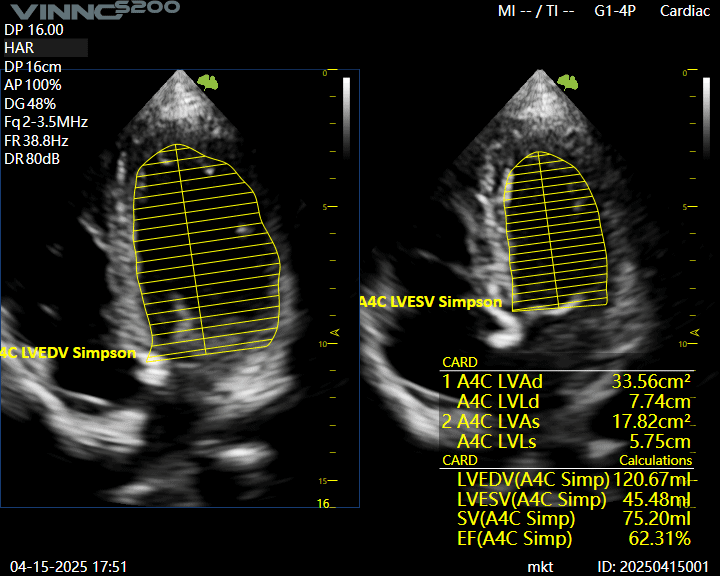Image resolution: width=720 pixels, height=576 pixels.
Task: Click the Calculations header in results panel
Action: pos(655,461)
